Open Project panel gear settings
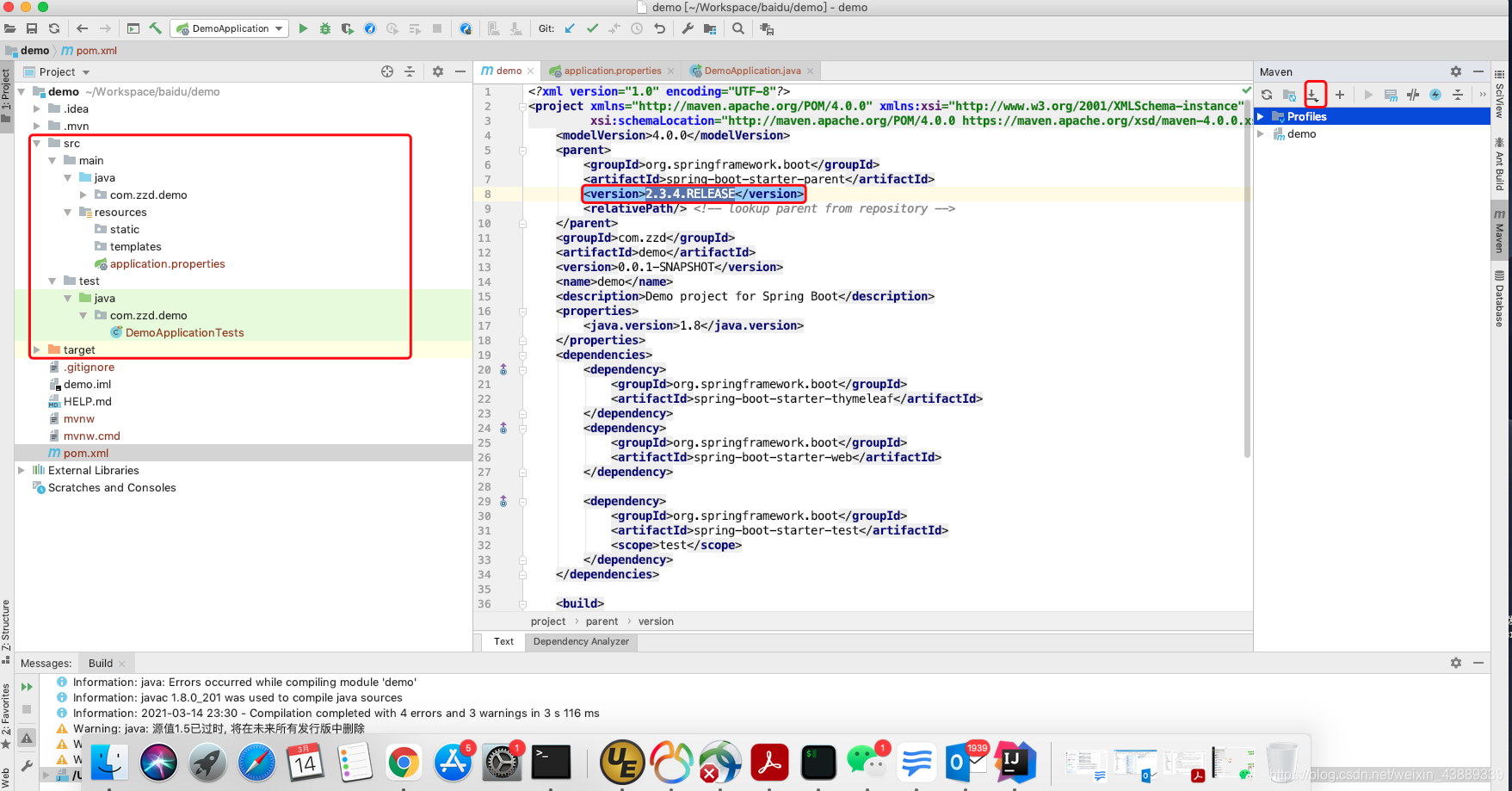The height and width of the screenshot is (791, 1512). pos(438,71)
